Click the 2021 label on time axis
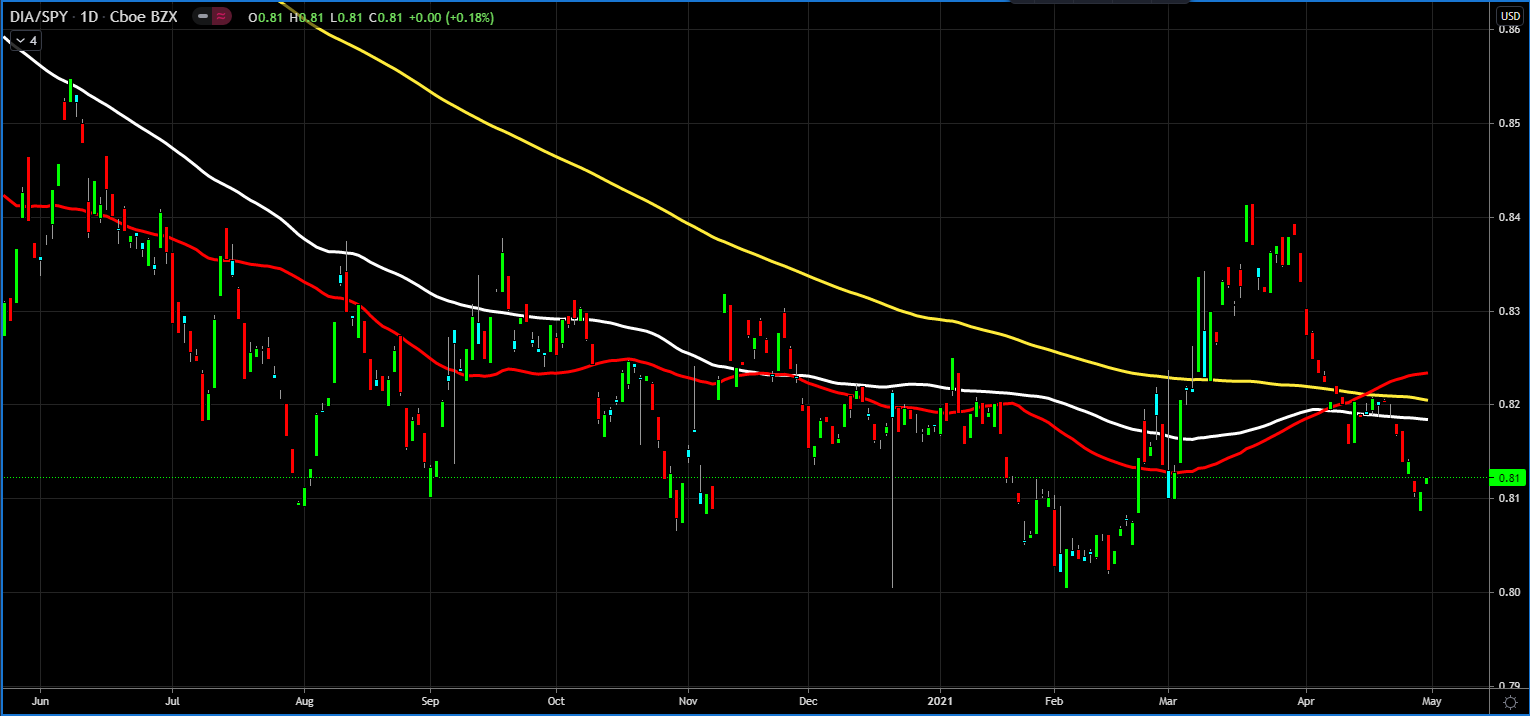Image resolution: width=1530 pixels, height=716 pixels. coord(940,703)
